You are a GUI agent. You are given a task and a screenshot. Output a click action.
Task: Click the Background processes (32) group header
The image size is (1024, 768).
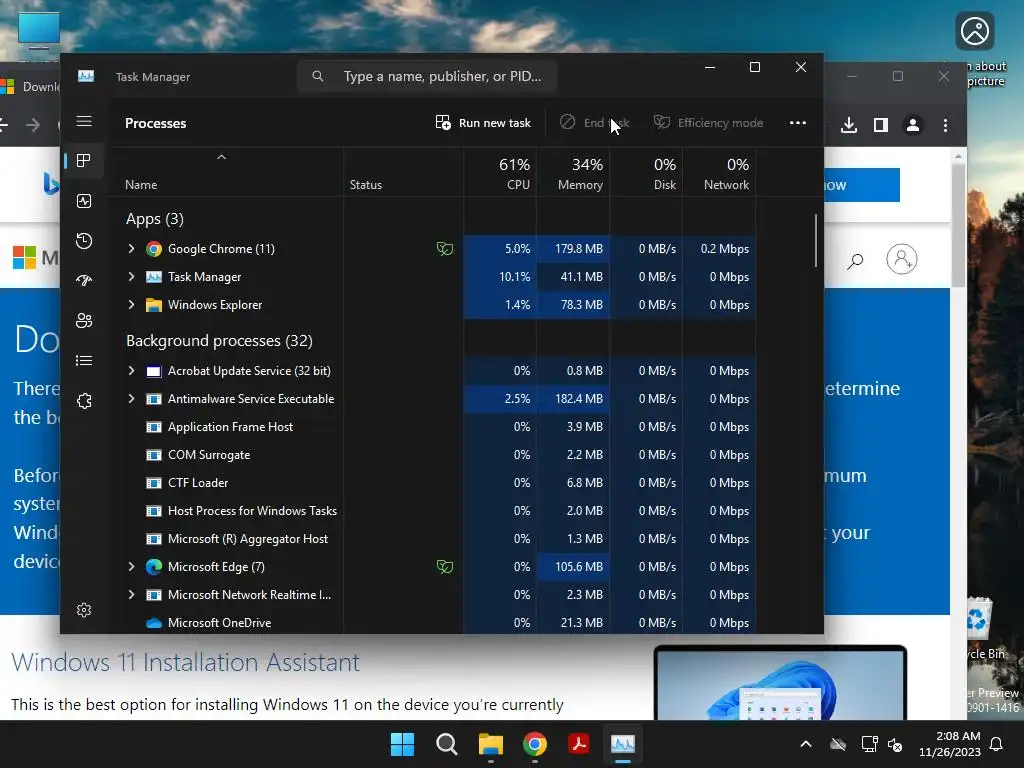click(219, 341)
